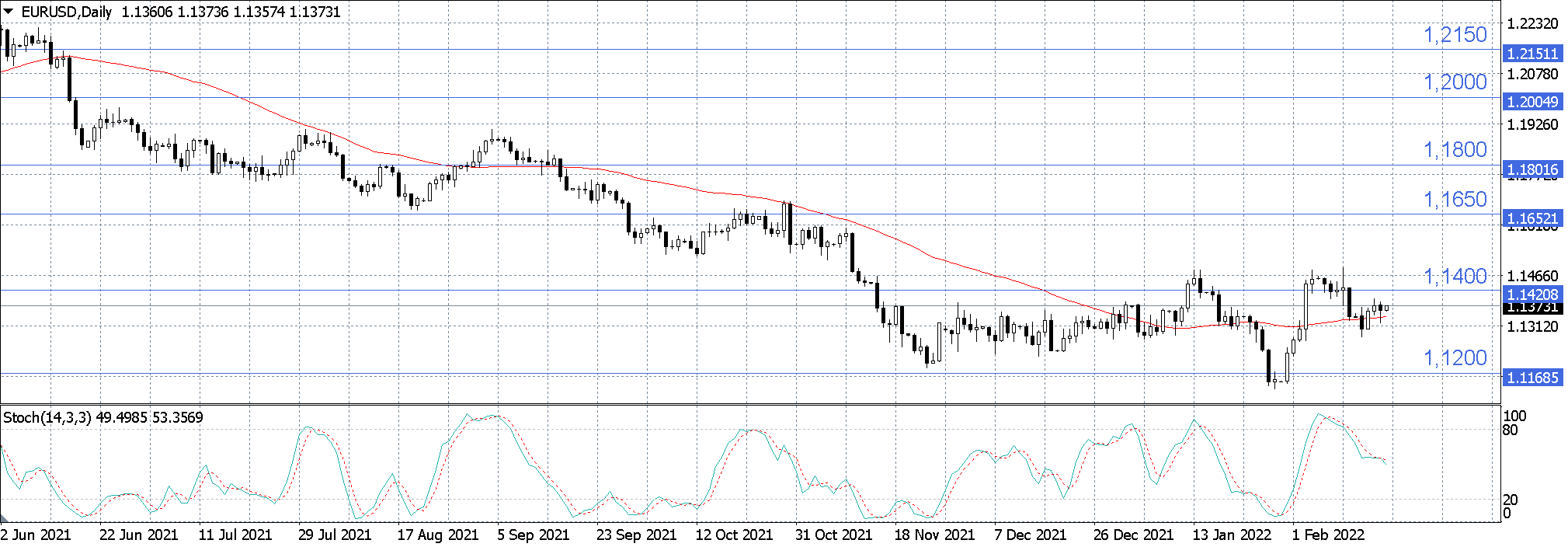Image resolution: width=1568 pixels, height=547 pixels.
Task: Click the 17 Aug 2021 date label
Action: 437,535
